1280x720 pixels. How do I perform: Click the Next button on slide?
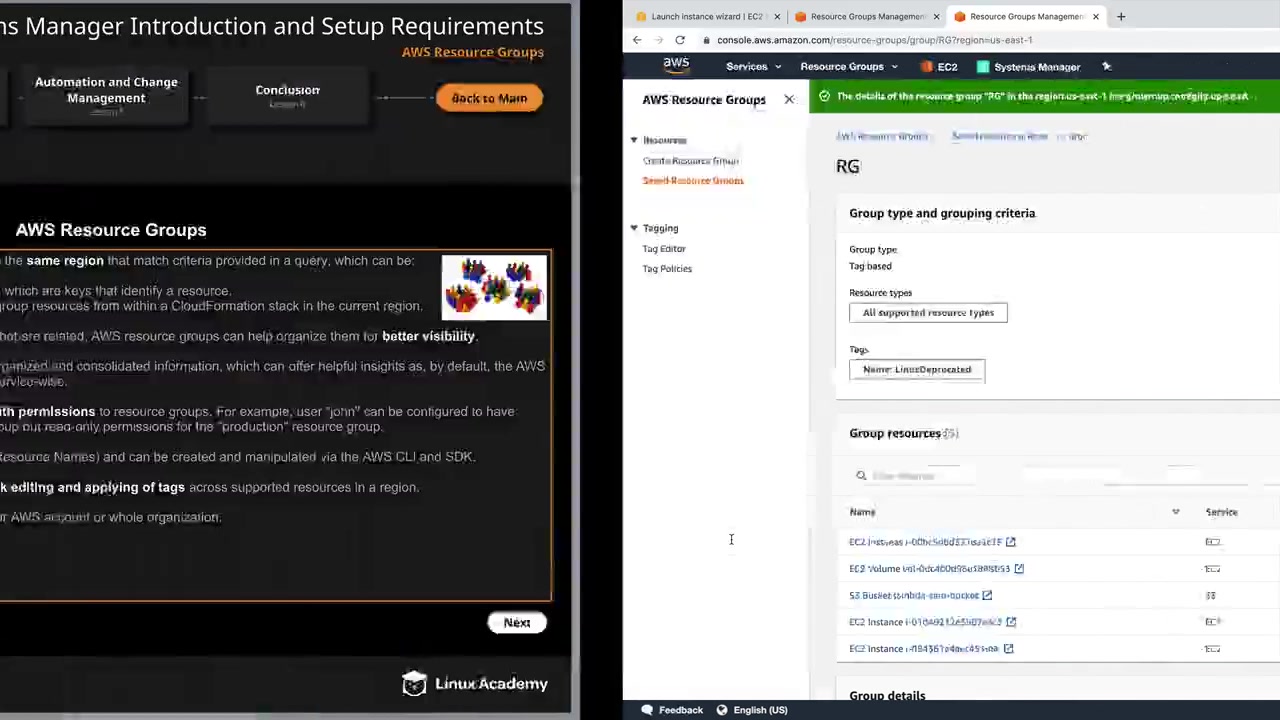[517, 622]
